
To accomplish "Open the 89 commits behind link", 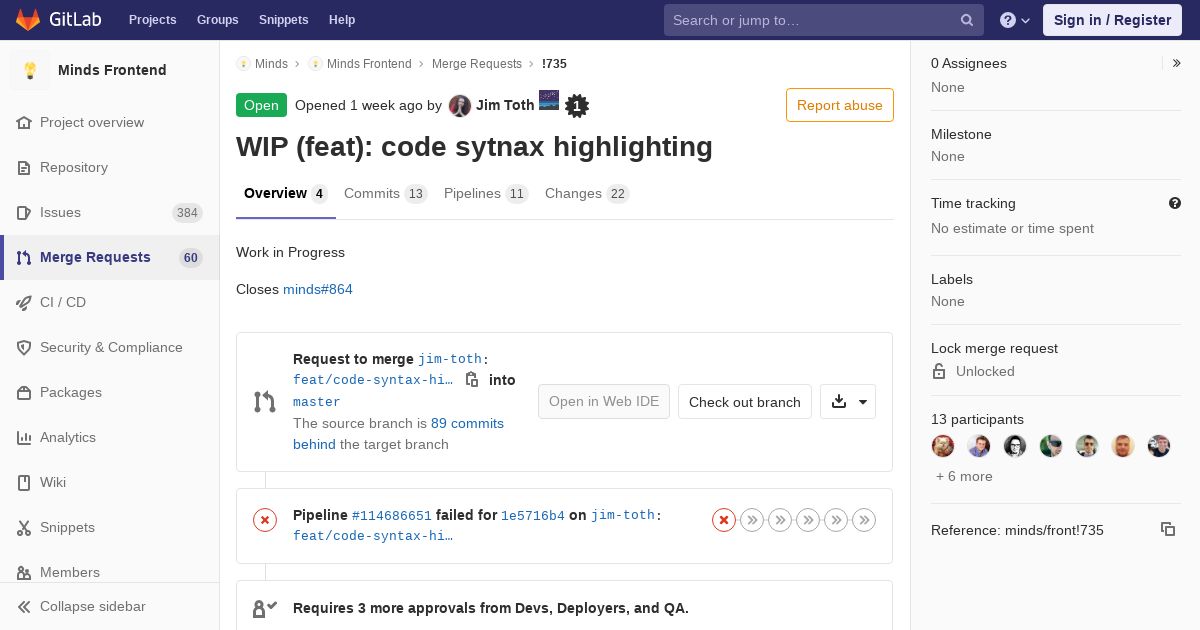I will coord(398,434).
